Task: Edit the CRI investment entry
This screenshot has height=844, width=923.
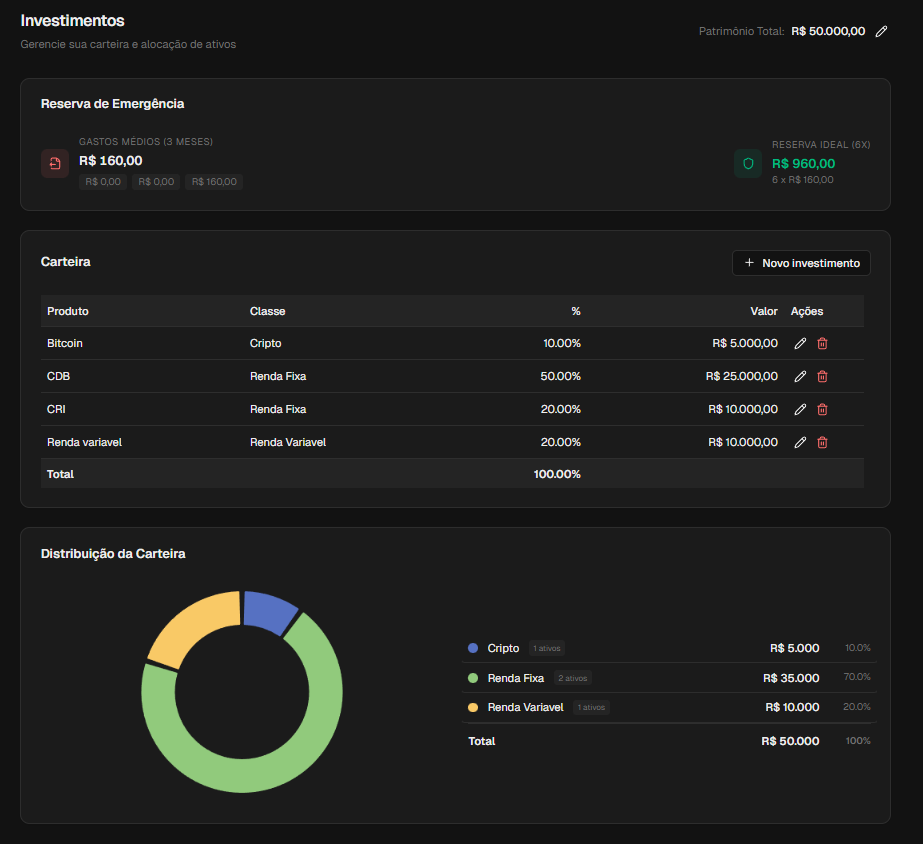Action: pyautogui.click(x=800, y=410)
